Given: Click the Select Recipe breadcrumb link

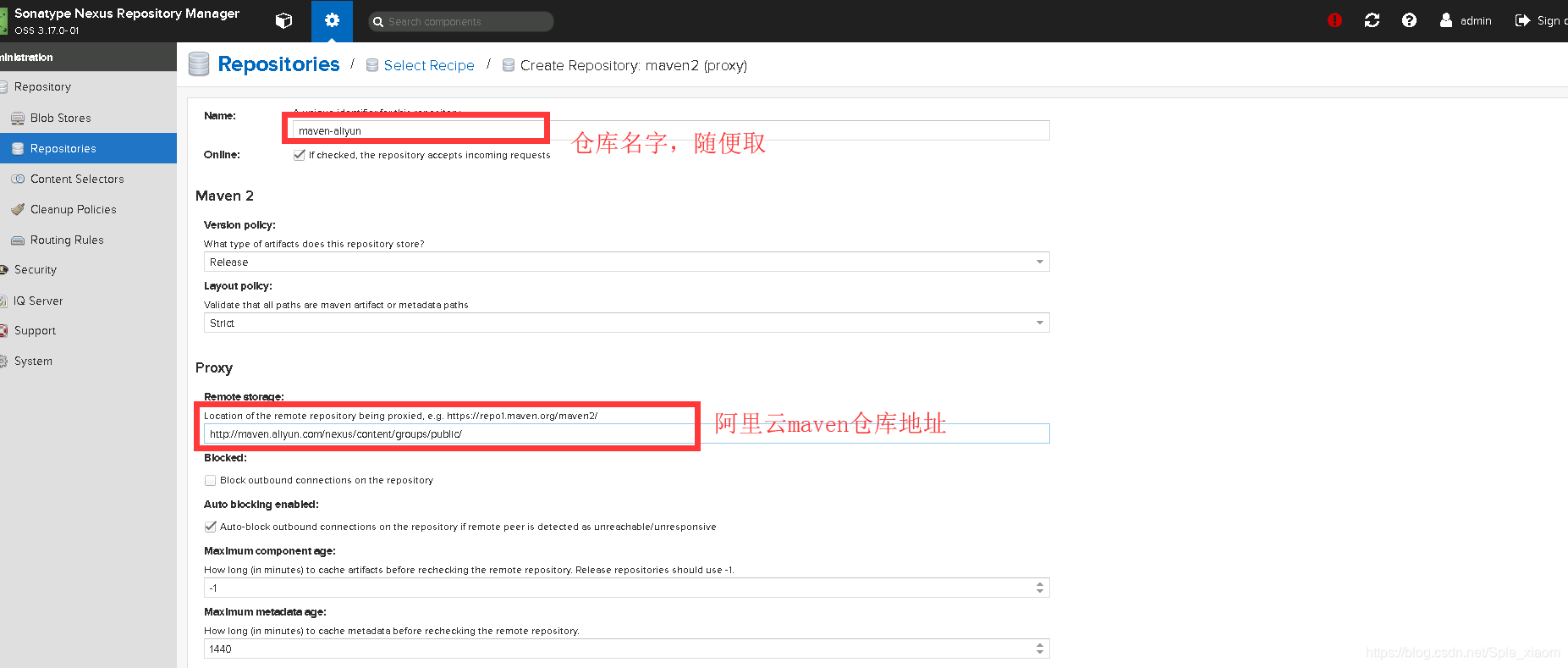Looking at the screenshot, I should 429,65.
